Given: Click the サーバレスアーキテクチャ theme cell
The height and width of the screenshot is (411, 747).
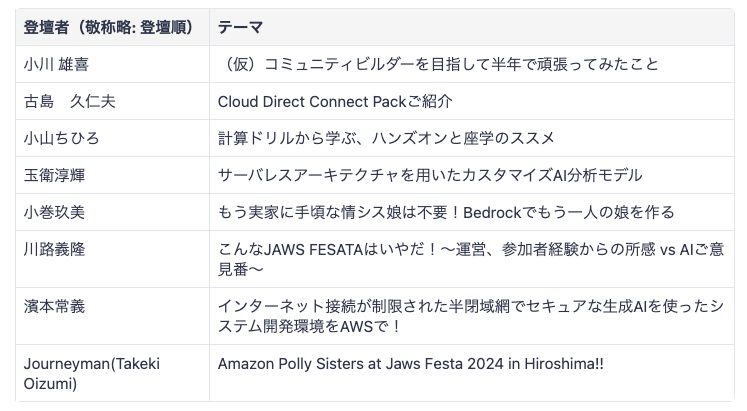Looking at the screenshot, I should (472, 175).
